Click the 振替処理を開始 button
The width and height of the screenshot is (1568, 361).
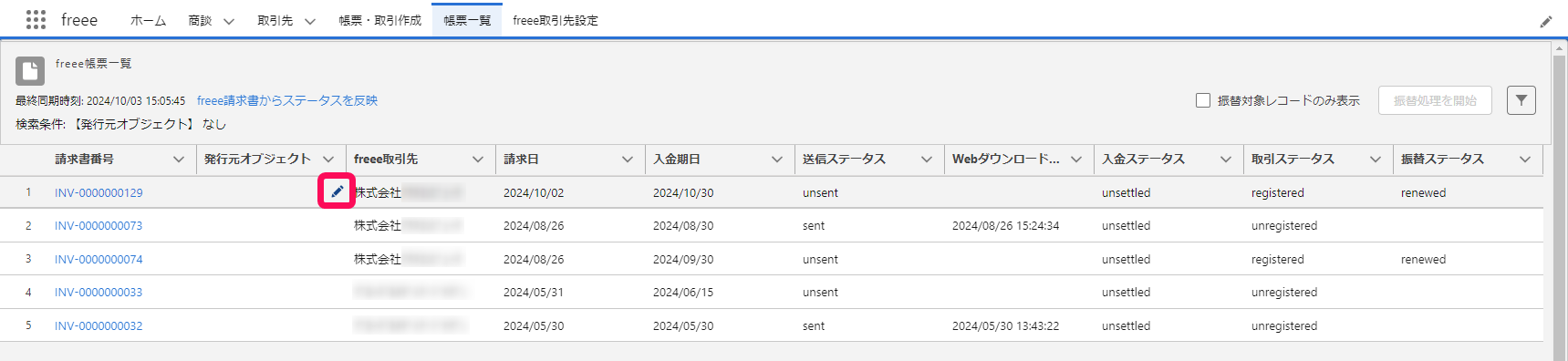(1435, 100)
